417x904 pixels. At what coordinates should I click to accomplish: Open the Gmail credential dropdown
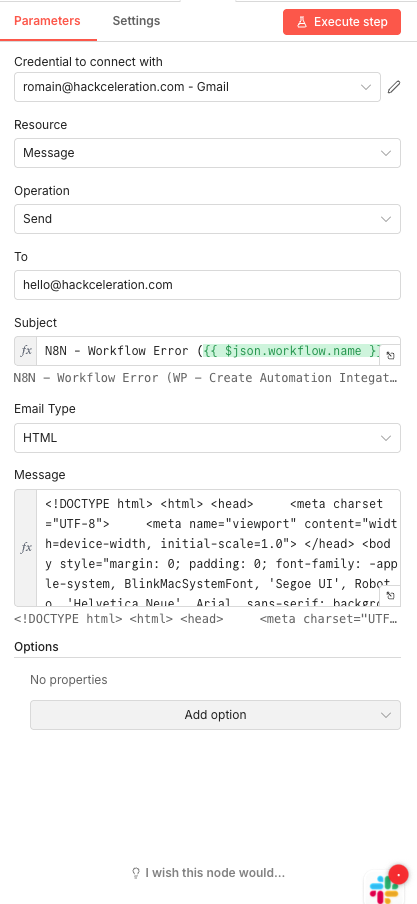197,87
